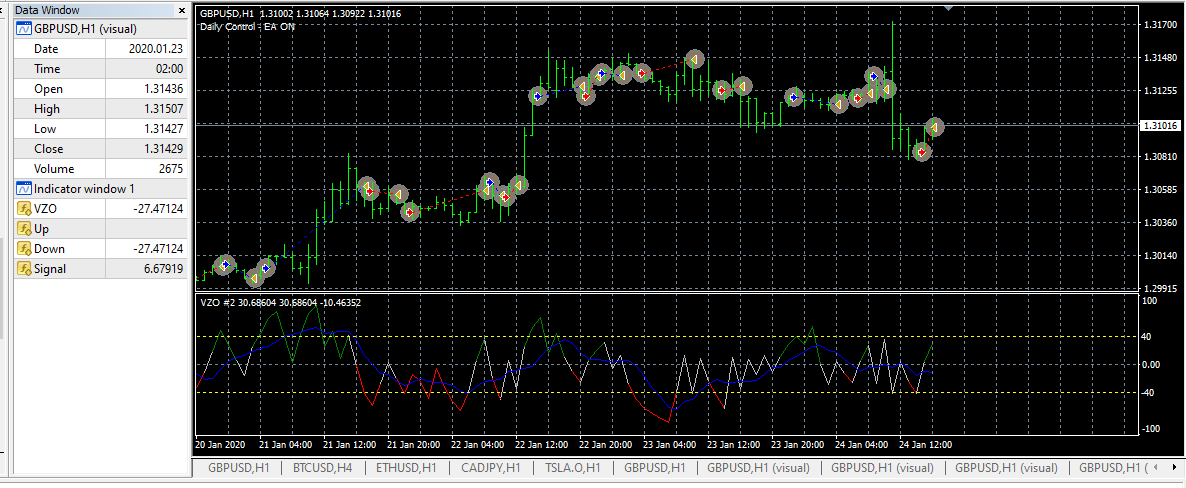Click the Indicator window 1 icon
1186x488 pixels.
23,189
